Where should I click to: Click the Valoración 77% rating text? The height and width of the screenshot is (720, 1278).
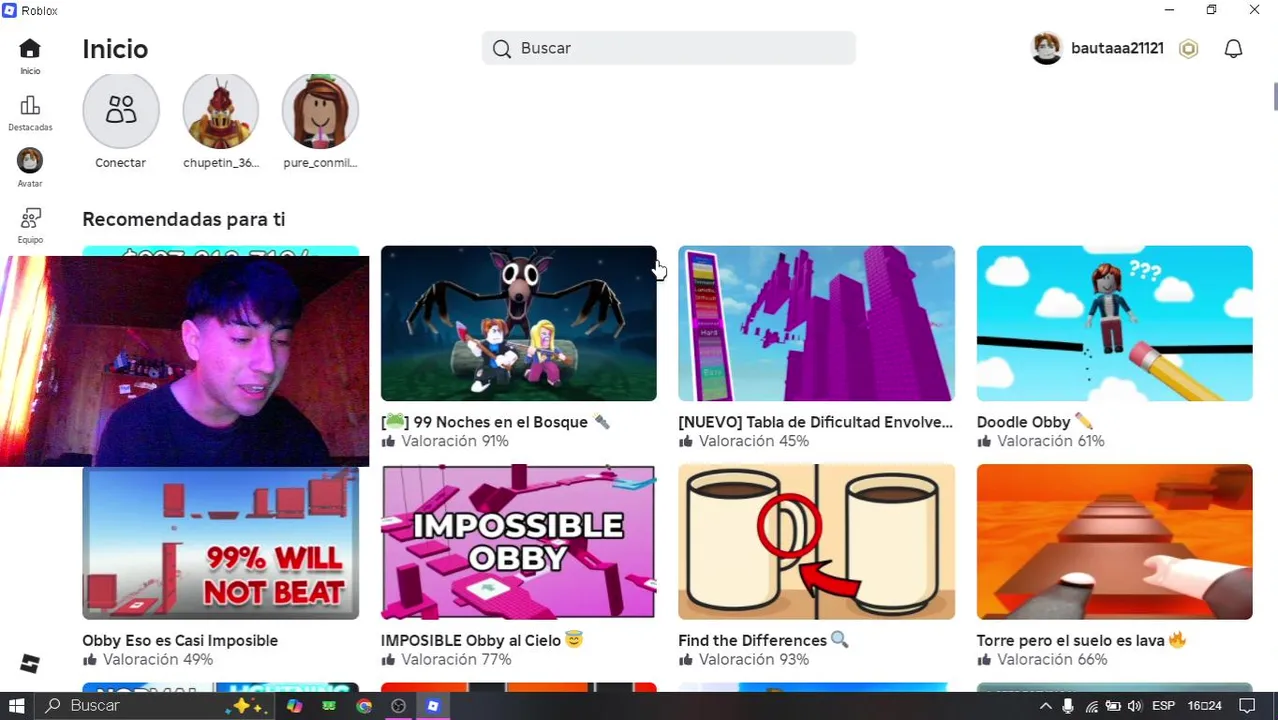point(456,660)
